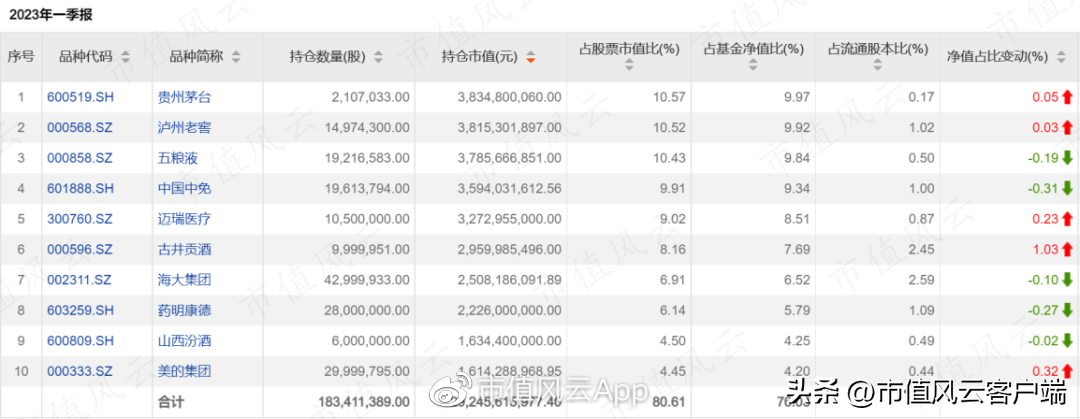Open 中国中免 stock link
This screenshot has height=419, width=1080.
tap(184, 189)
